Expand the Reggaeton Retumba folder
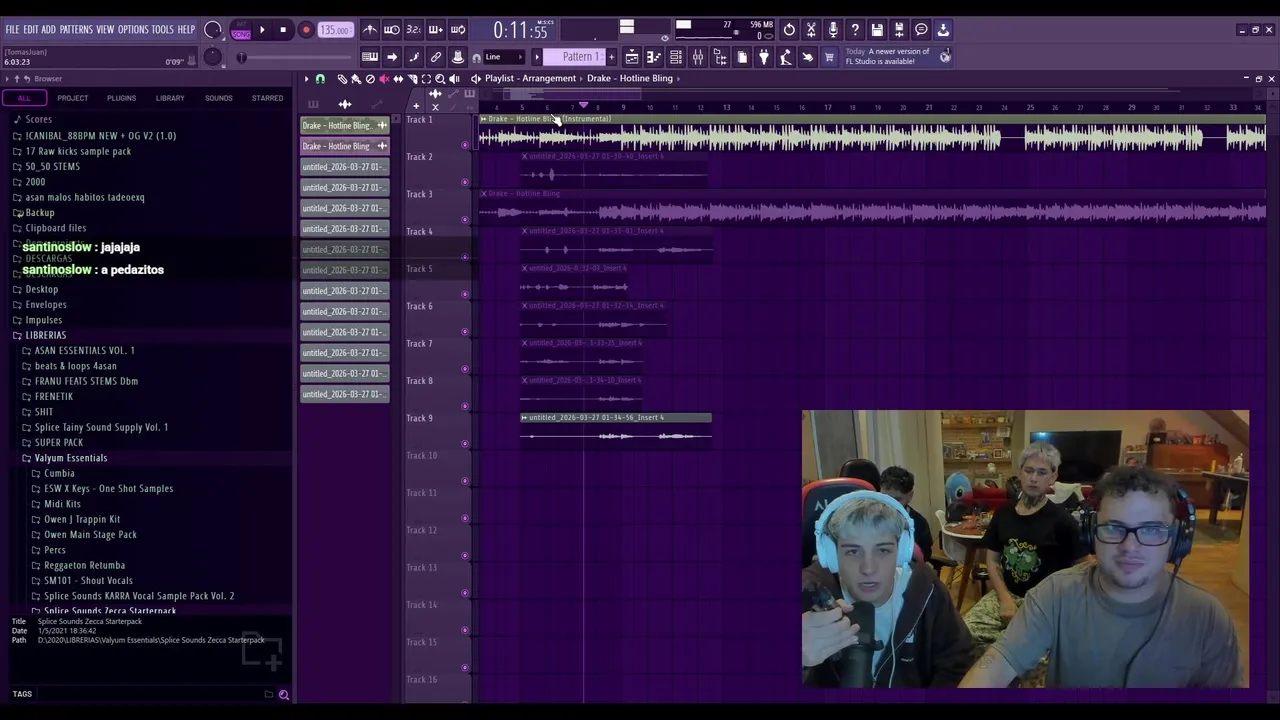1280x720 pixels. coord(84,565)
